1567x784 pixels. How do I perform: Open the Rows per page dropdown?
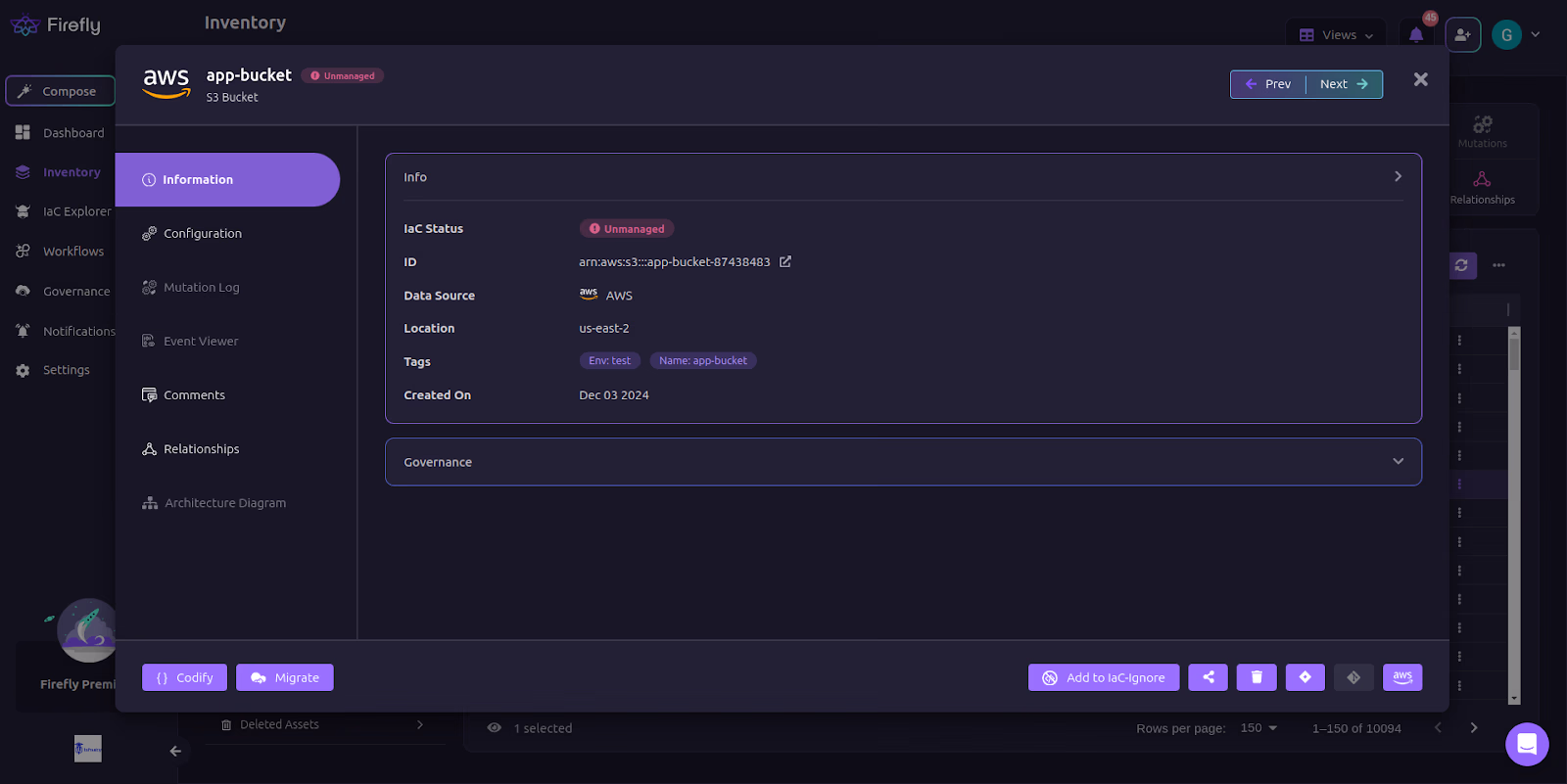(x=1258, y=728)
